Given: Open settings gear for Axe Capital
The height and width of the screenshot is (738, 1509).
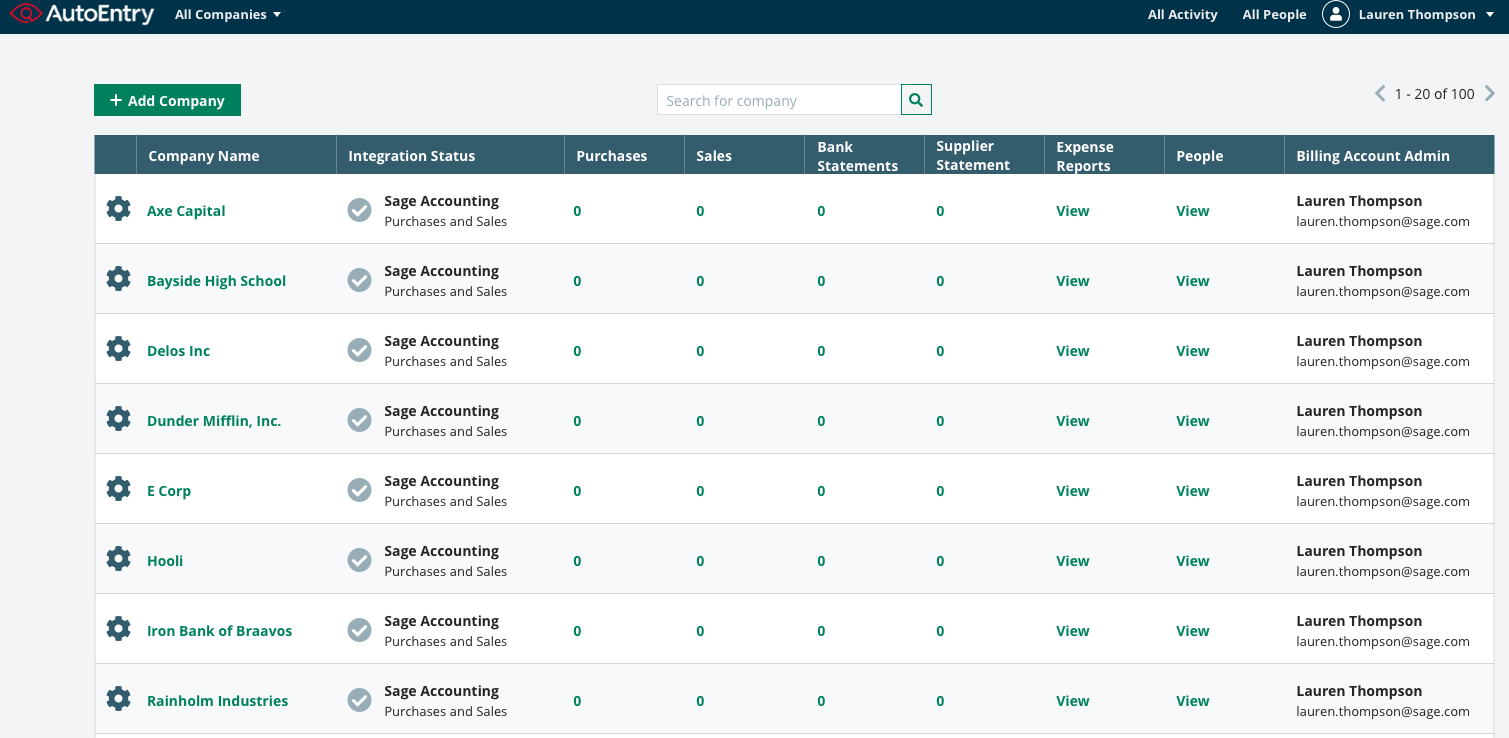Looking at the screenshot, I should [118, 210].
